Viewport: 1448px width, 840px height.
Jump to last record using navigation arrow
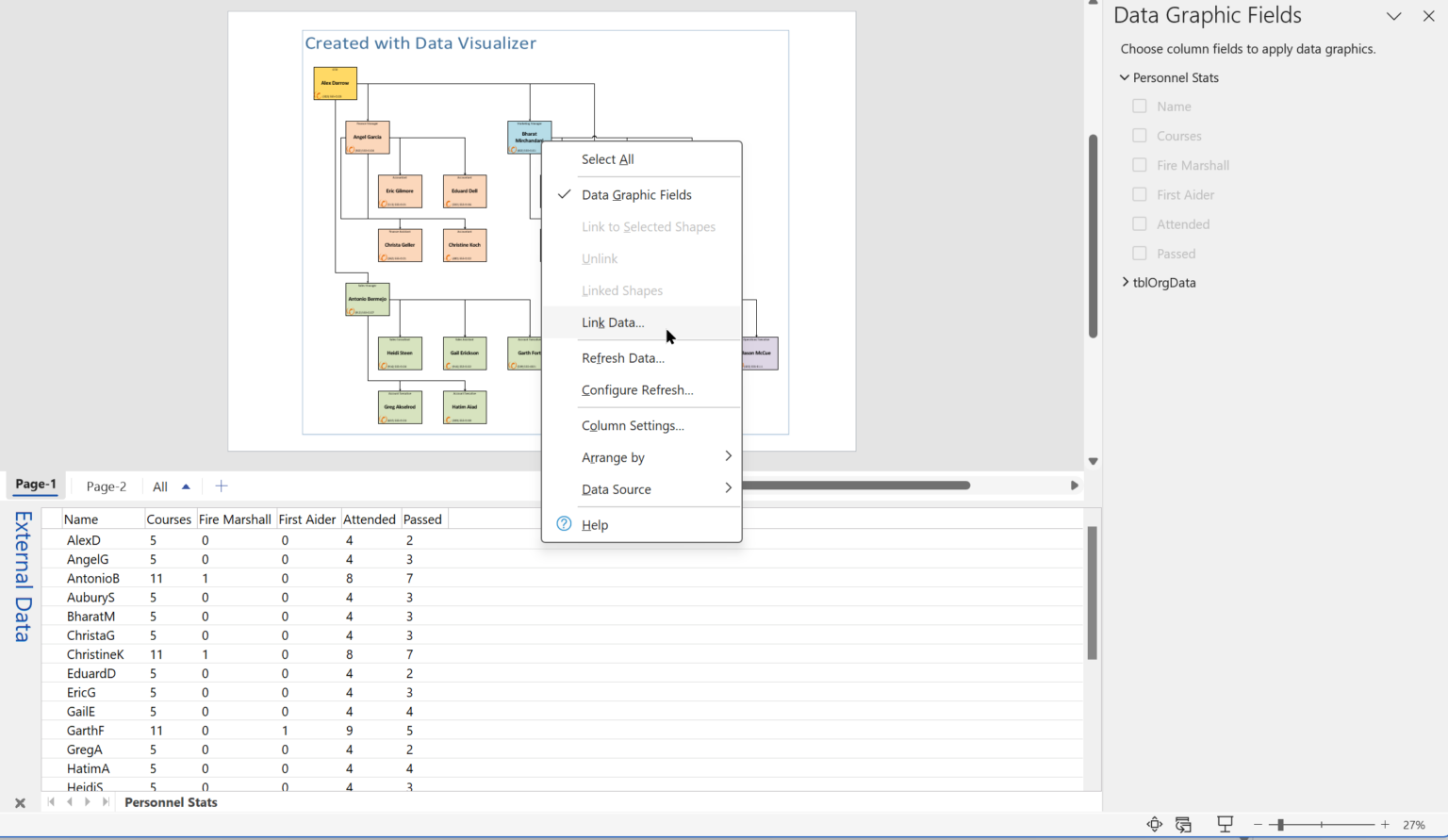(105, 801)
